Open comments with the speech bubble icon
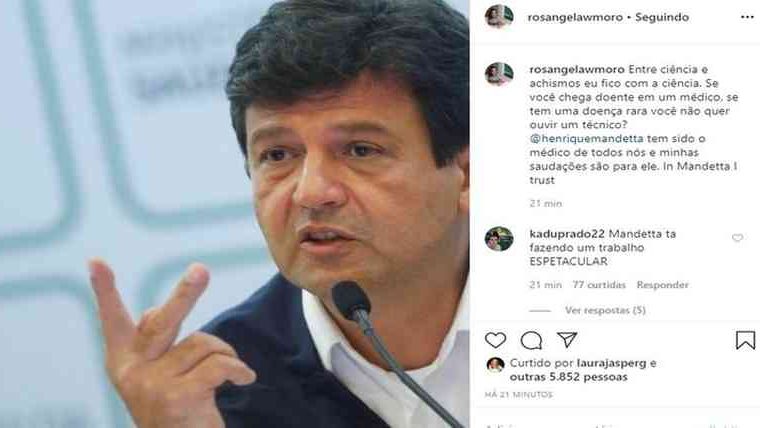Screen dimensions: 760x428 (531, 340)
